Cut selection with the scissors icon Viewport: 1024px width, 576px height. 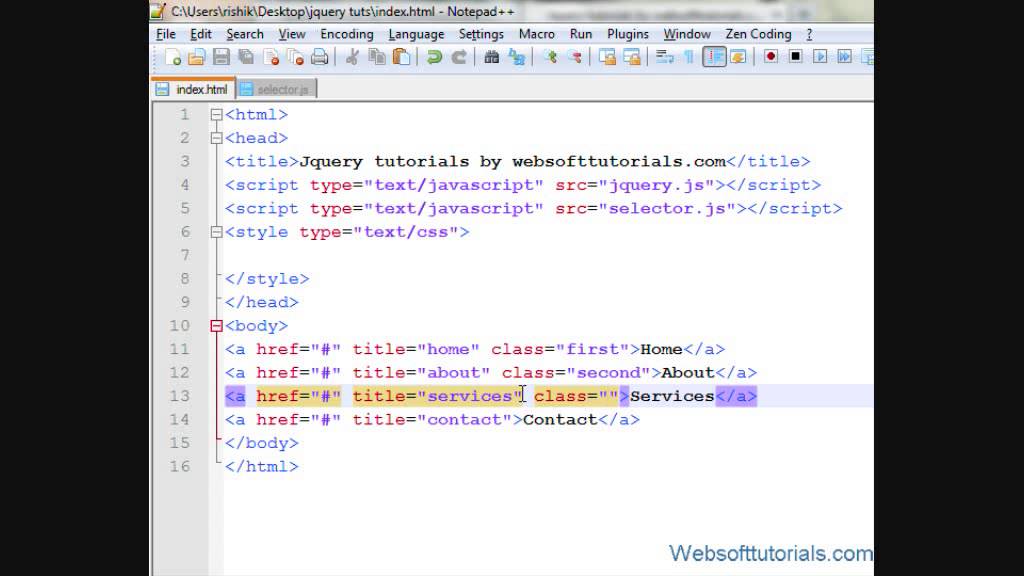click(352, 57)
